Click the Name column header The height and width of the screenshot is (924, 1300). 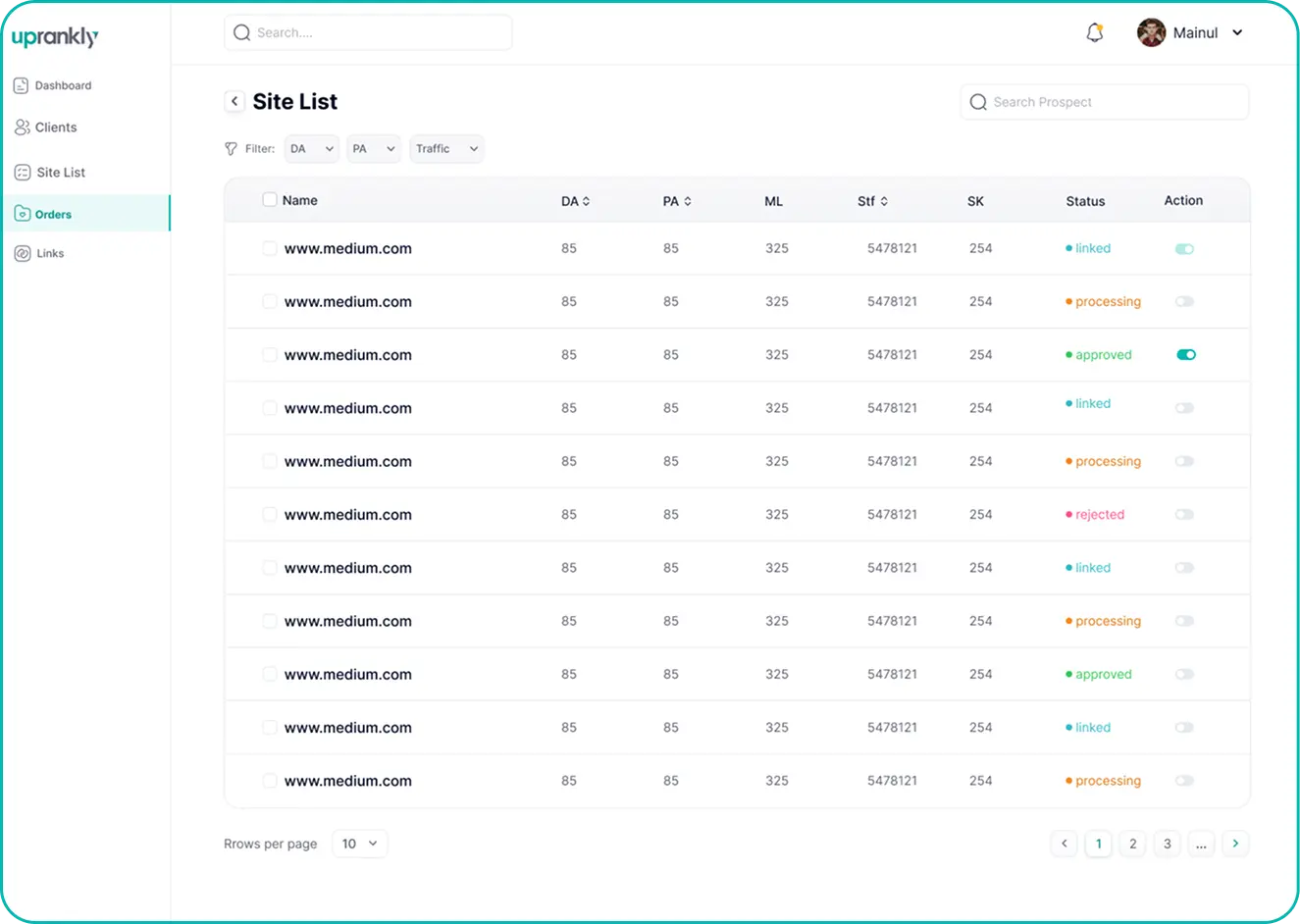299,200
